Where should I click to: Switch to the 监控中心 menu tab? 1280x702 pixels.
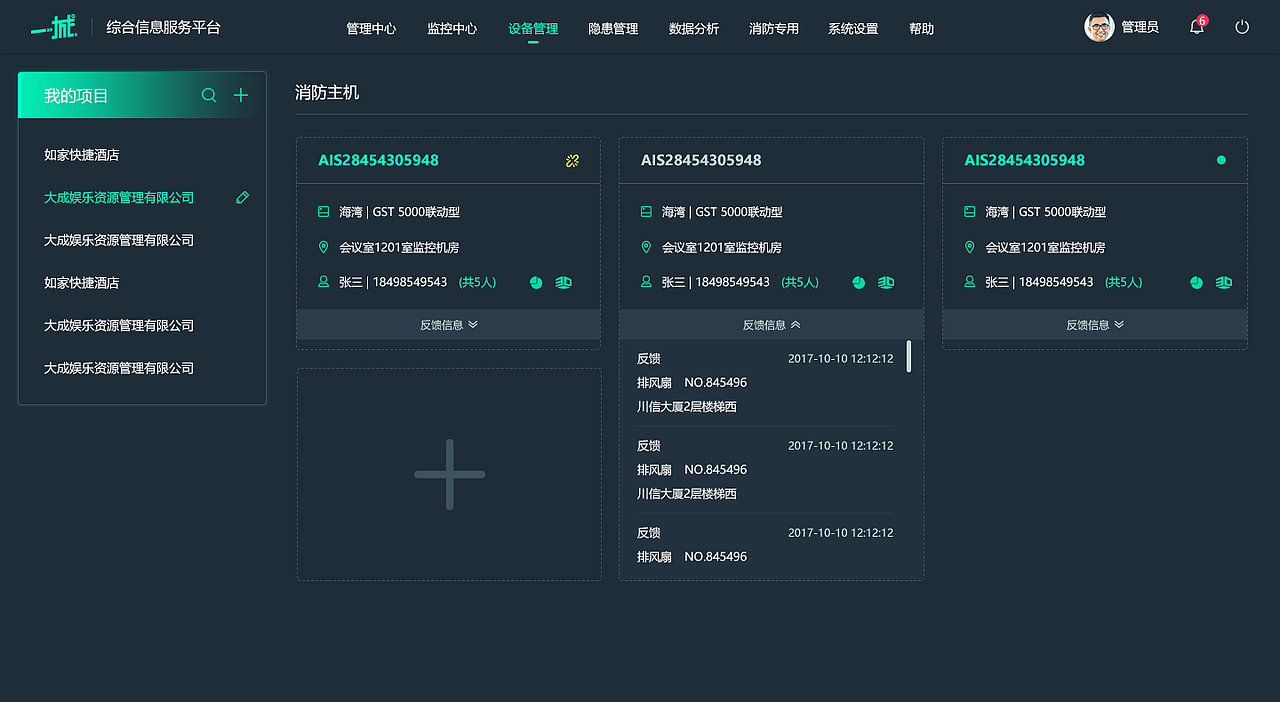[451, 29]
